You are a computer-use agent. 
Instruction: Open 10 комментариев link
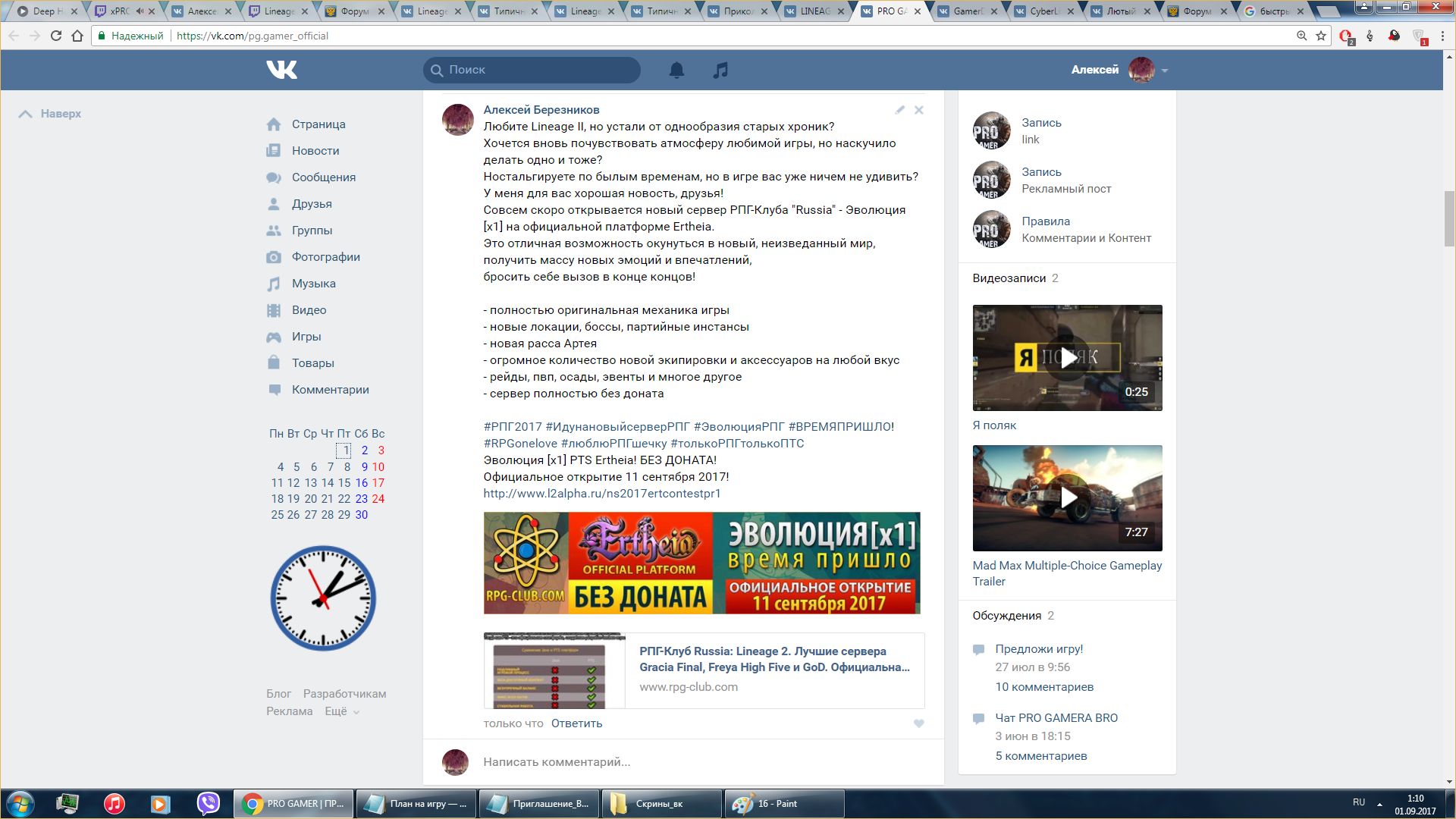(x=1044, y=687)
